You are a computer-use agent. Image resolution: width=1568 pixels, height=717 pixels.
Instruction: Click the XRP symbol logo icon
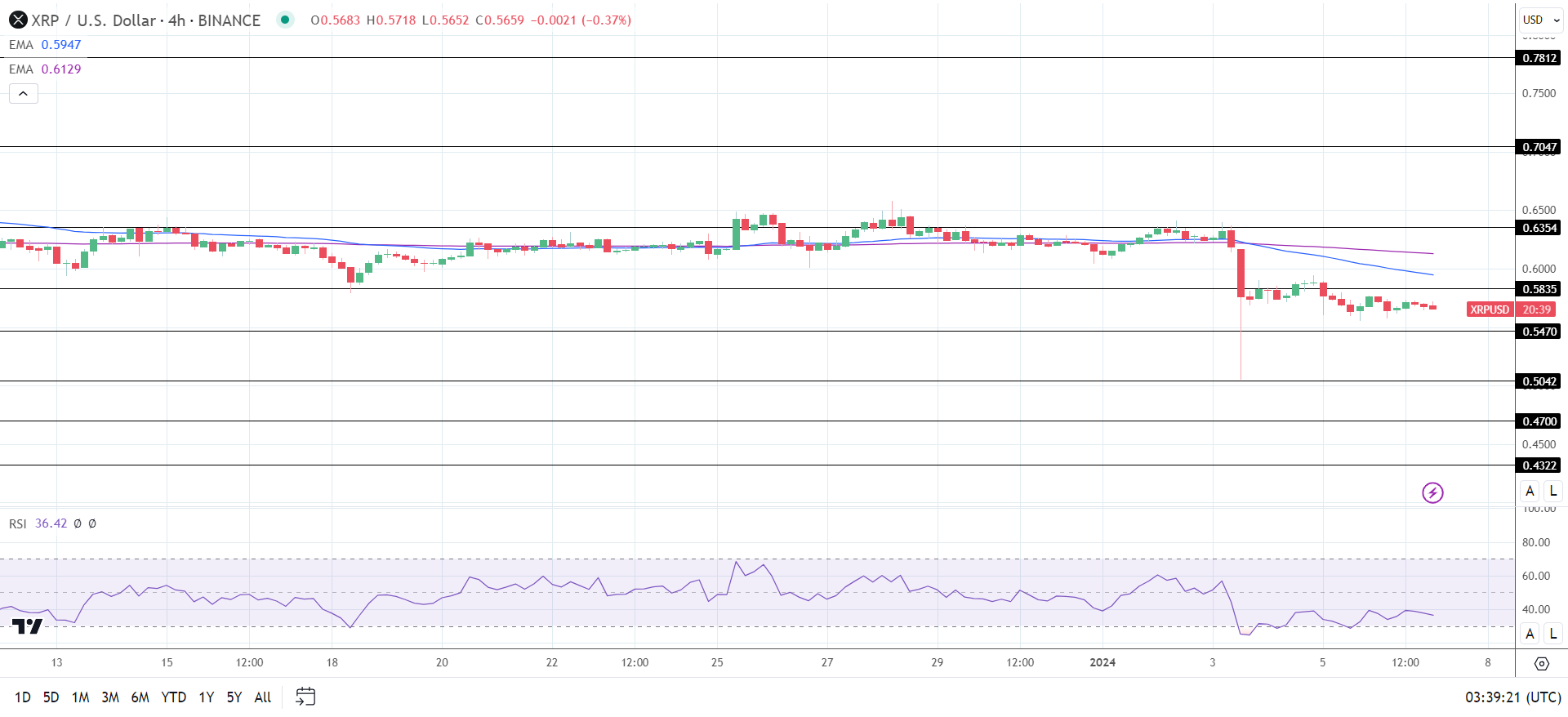(18, 20)
